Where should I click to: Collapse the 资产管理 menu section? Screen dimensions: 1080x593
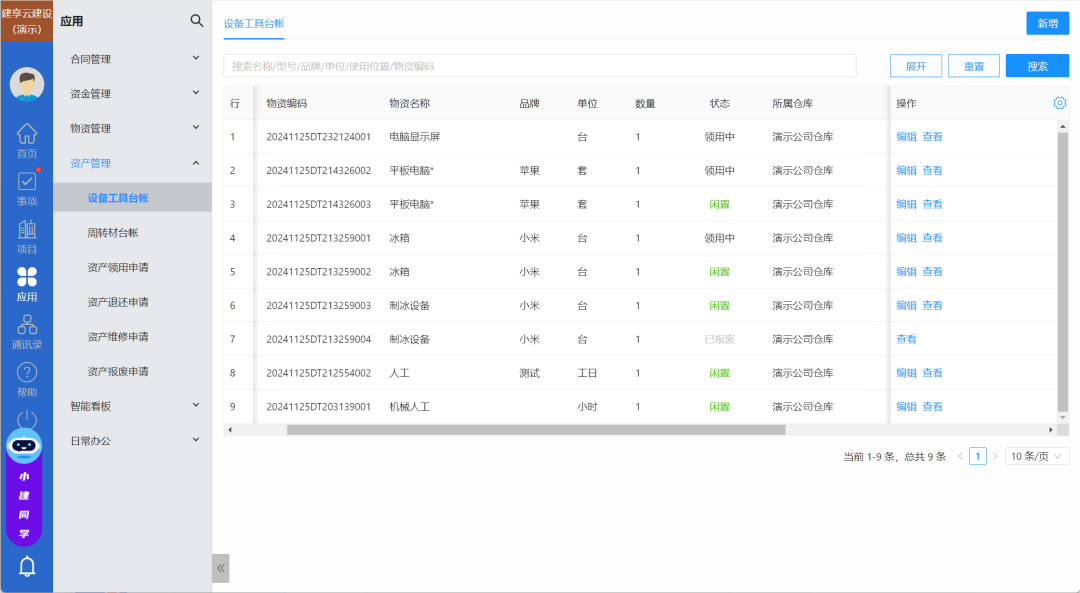(x=133, y=163)
